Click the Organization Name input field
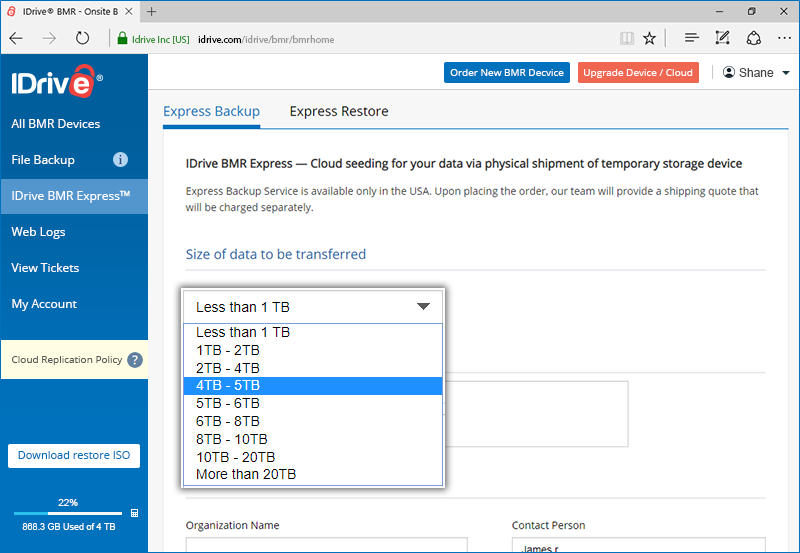 tap(327, 545)
